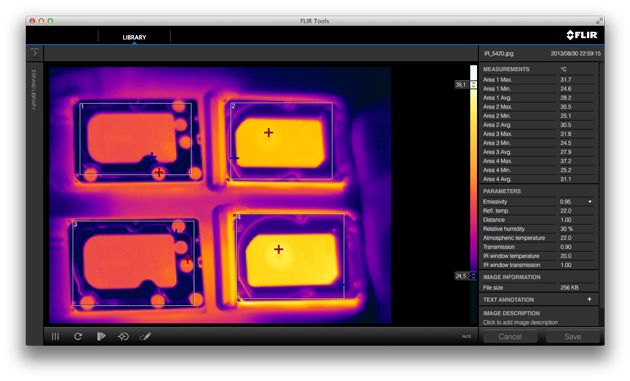The image size is (630, 381).
Task: Click the MEASUREMENTS section header
Action: [506, 69]
